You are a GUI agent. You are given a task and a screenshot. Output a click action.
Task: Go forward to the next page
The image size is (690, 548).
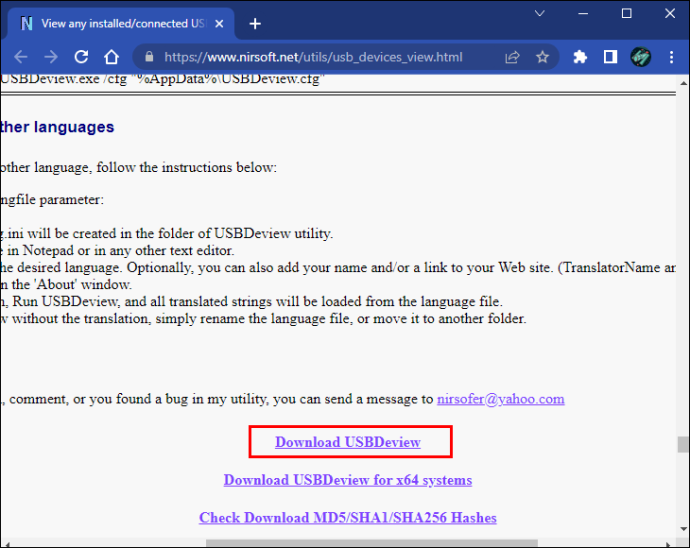(x=51, y=57)
